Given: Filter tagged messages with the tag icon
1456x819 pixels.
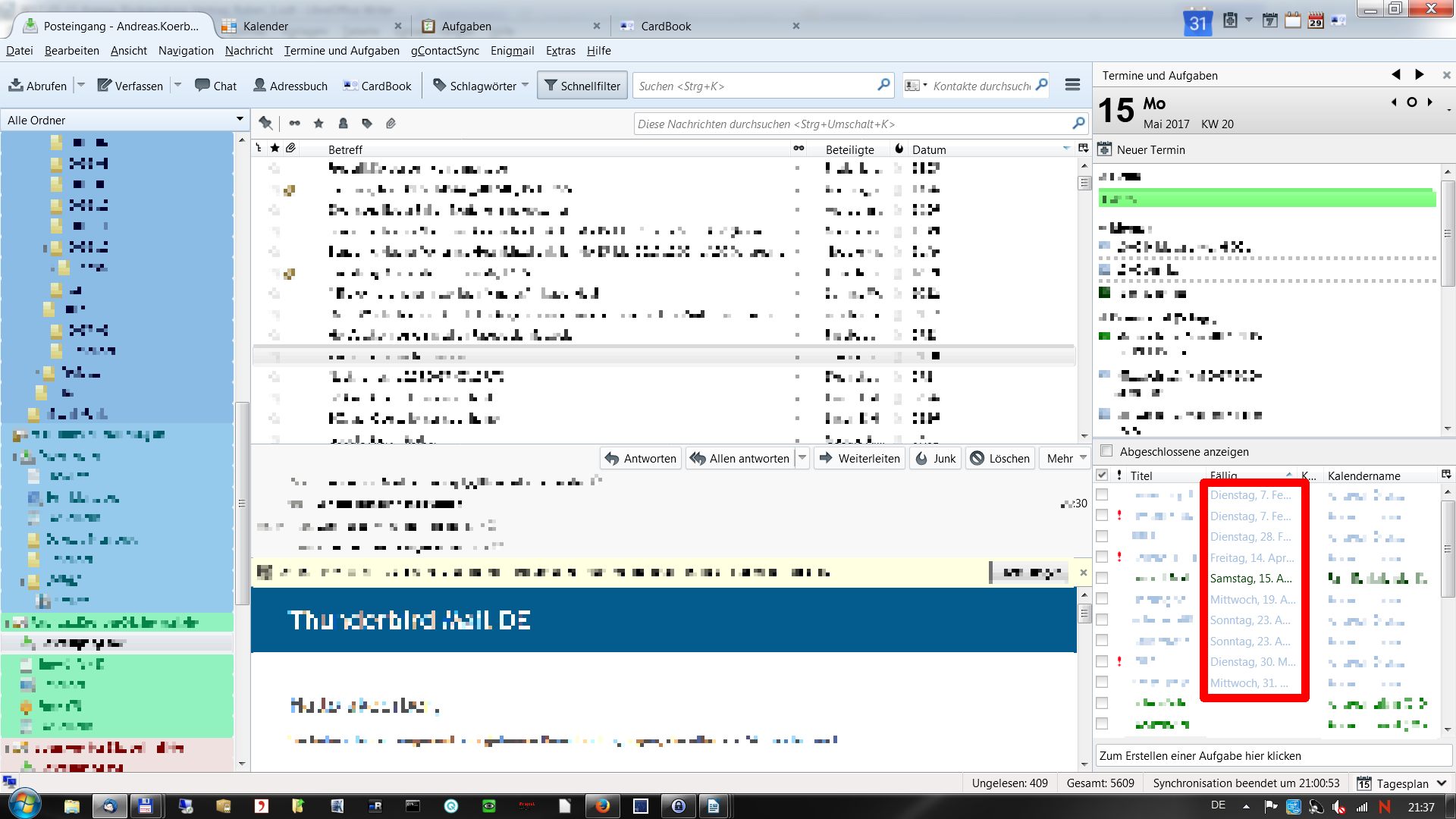Looking at the screenshot, I should 367,123.
